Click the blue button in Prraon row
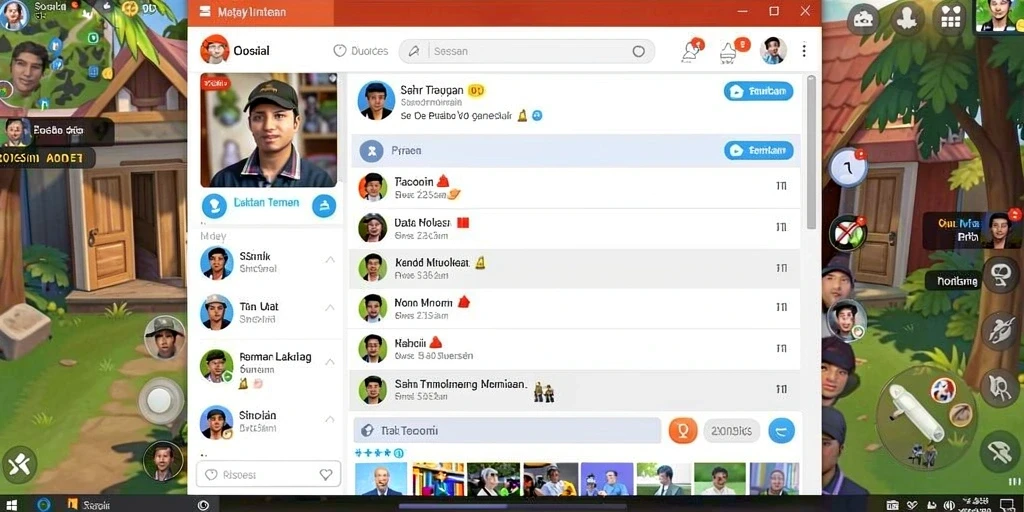1024x512 pixels. click(x=758, y=151)
